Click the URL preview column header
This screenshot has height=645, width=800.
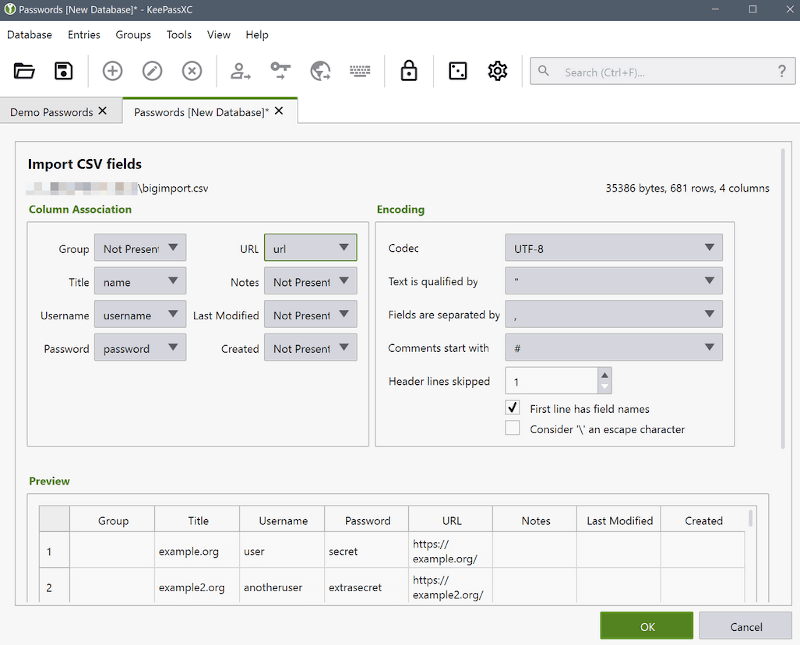[x=451, y=520]
